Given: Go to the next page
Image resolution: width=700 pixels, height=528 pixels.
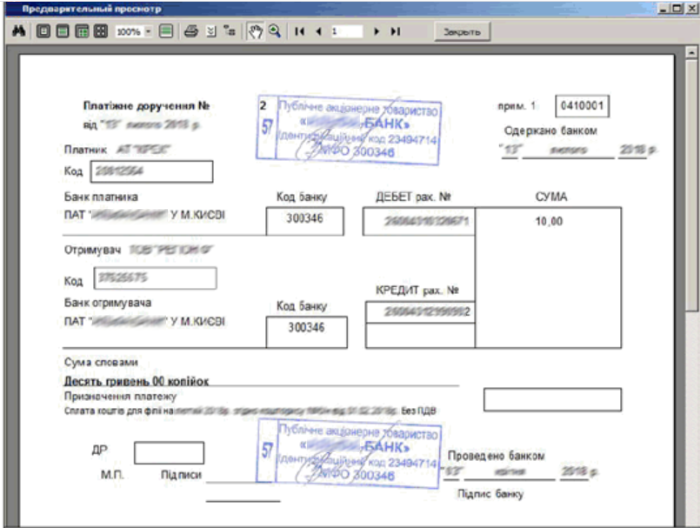Looking at the screenshot, I should point(376,31).
